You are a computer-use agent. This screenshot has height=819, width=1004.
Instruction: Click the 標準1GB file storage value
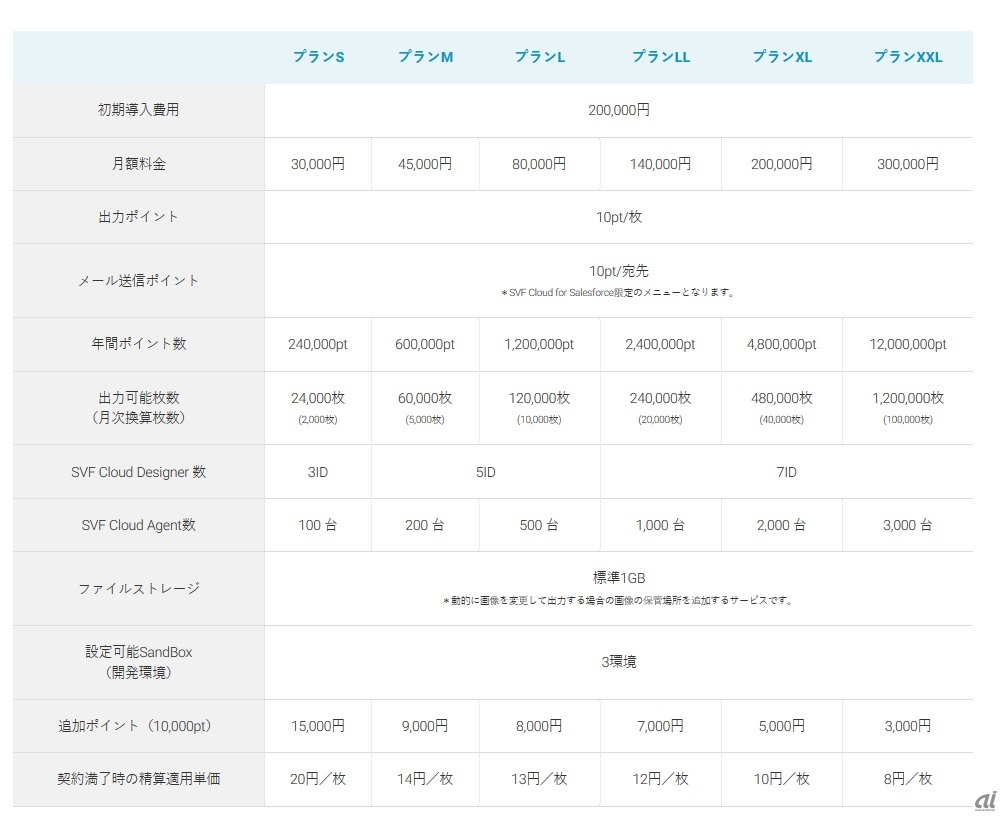click(x=619, y=578)
